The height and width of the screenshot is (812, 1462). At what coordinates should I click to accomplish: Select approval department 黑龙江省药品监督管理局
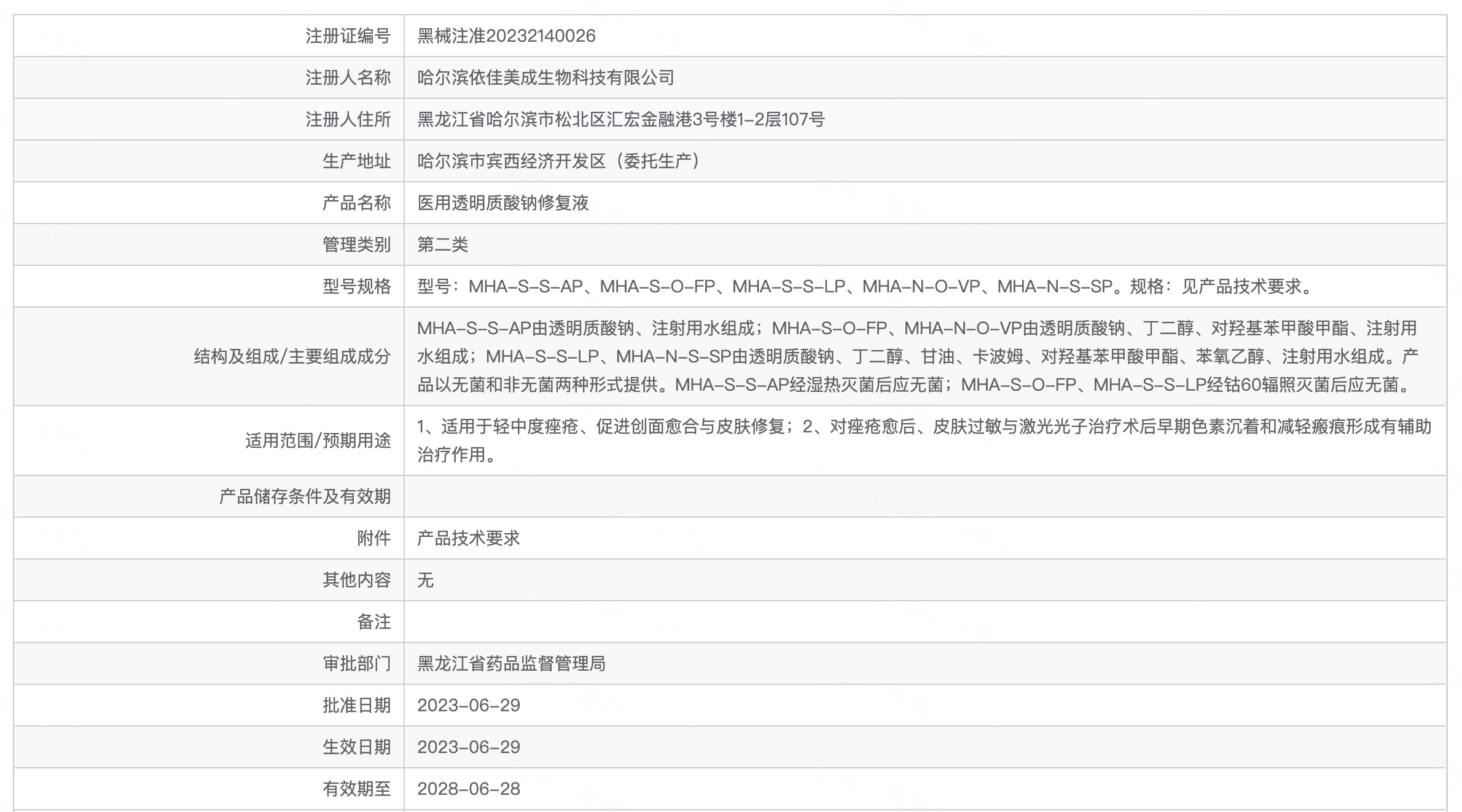pyautogui.click(x=511, y=663)
